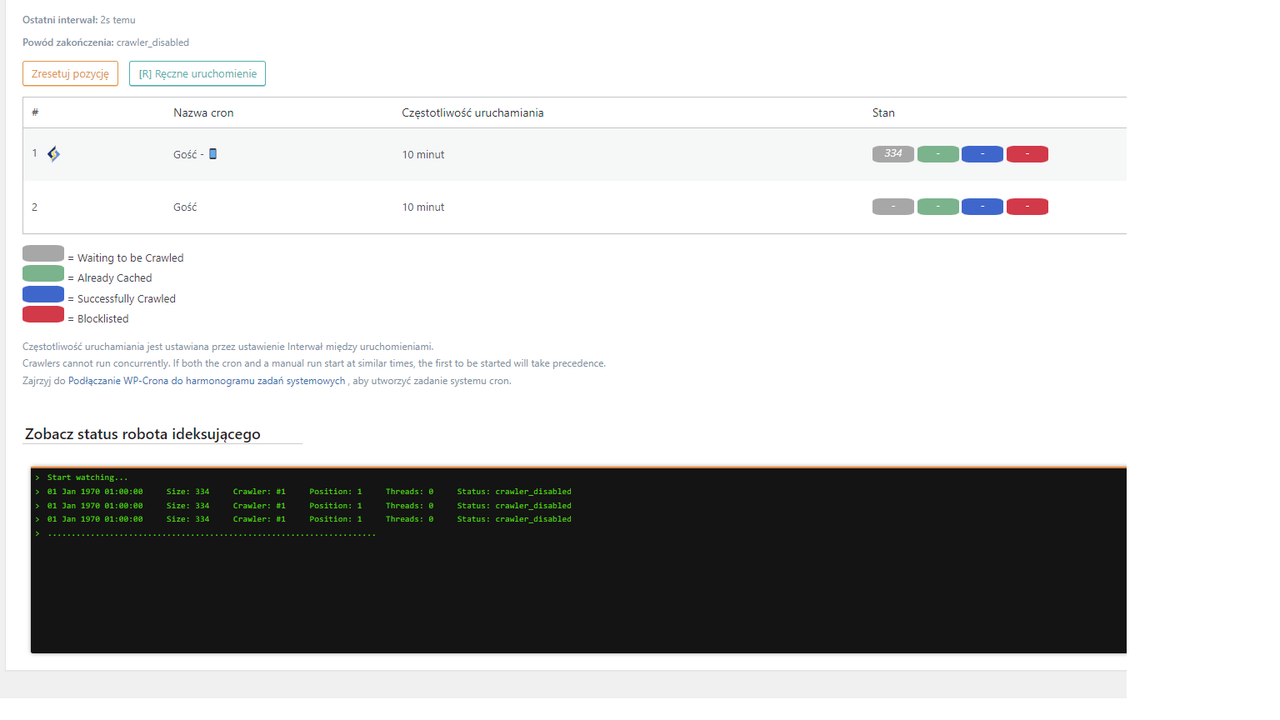Click the grey waiting badge in row 2

tap(893, 207)
